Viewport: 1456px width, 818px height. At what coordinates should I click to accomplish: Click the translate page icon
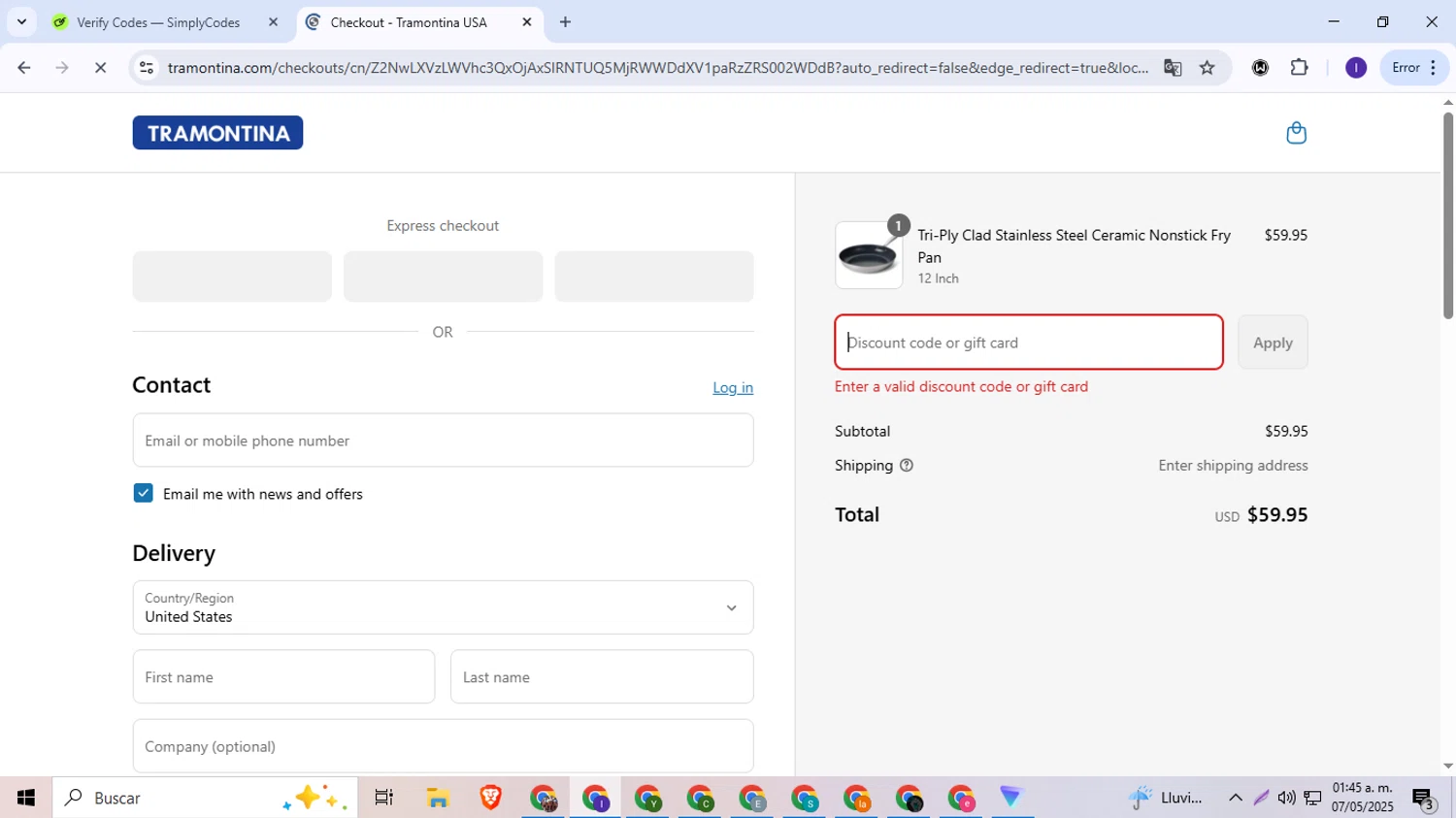[1173, 68]
